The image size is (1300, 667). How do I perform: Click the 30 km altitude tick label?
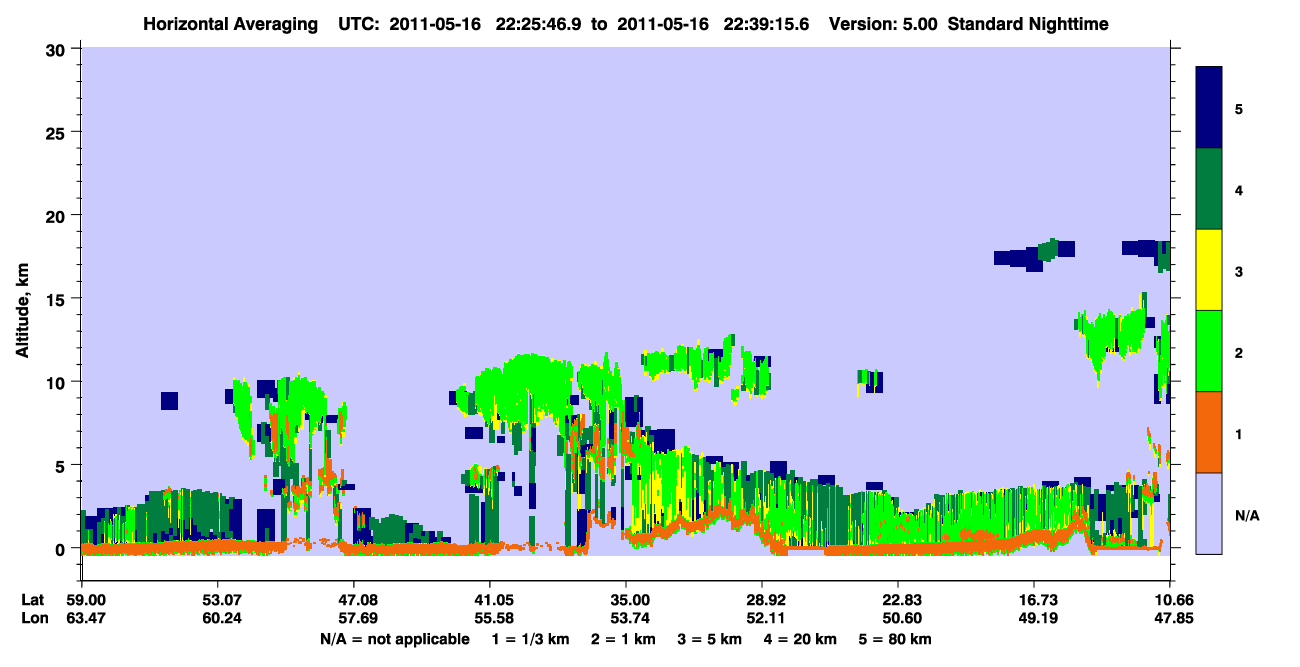pos(55,49)
